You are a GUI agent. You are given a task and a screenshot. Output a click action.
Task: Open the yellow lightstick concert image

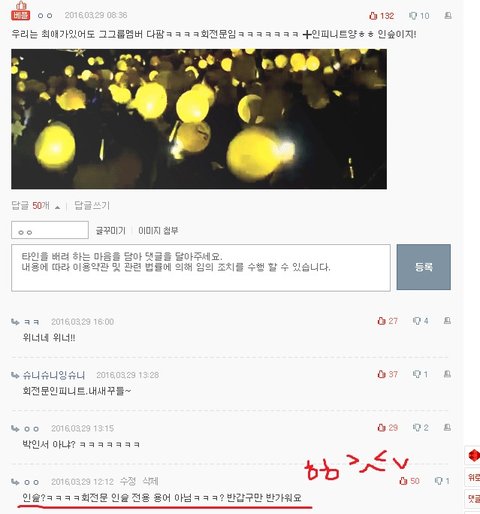pos(199,119)
